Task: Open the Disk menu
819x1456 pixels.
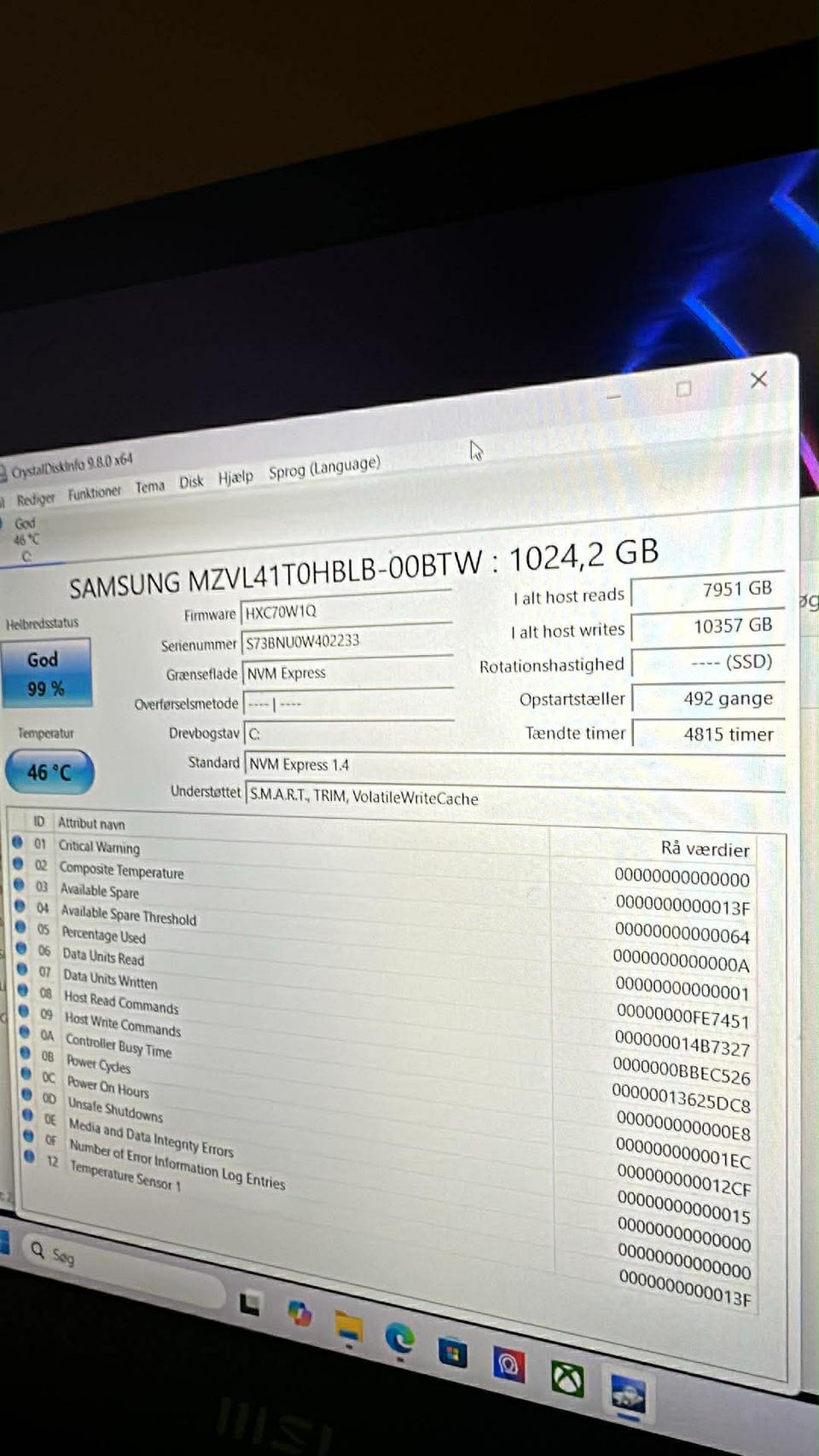Action: pos(191,482)
